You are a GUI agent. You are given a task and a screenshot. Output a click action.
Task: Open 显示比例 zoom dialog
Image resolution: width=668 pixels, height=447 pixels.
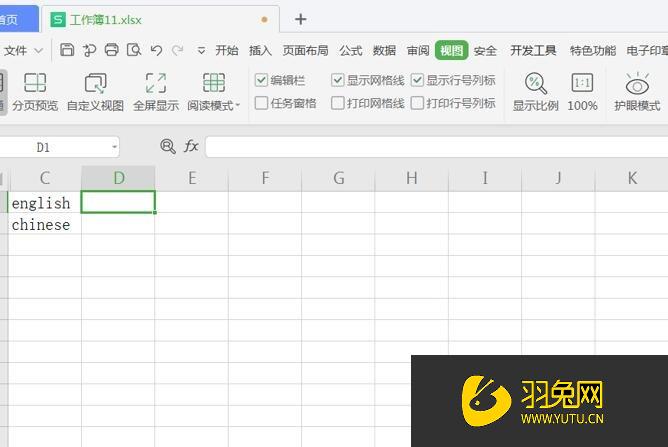[536, 92]
